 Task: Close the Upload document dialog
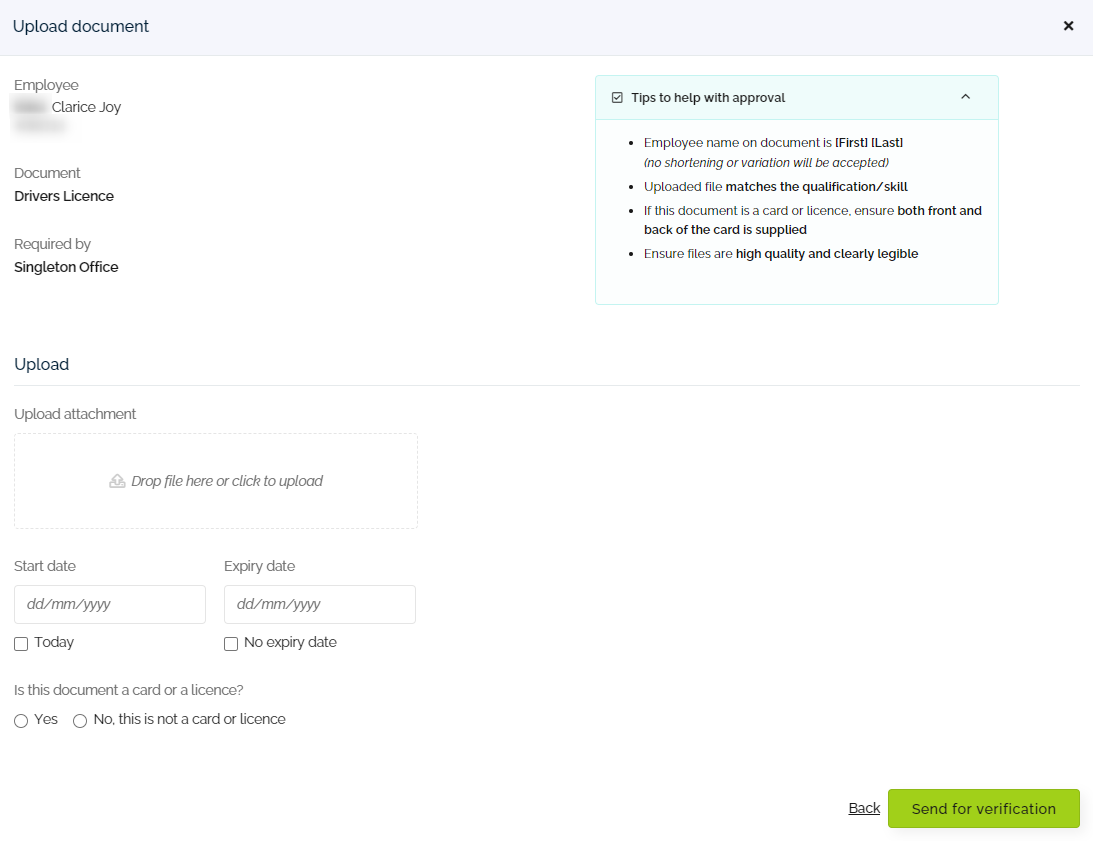[1068, 26]
